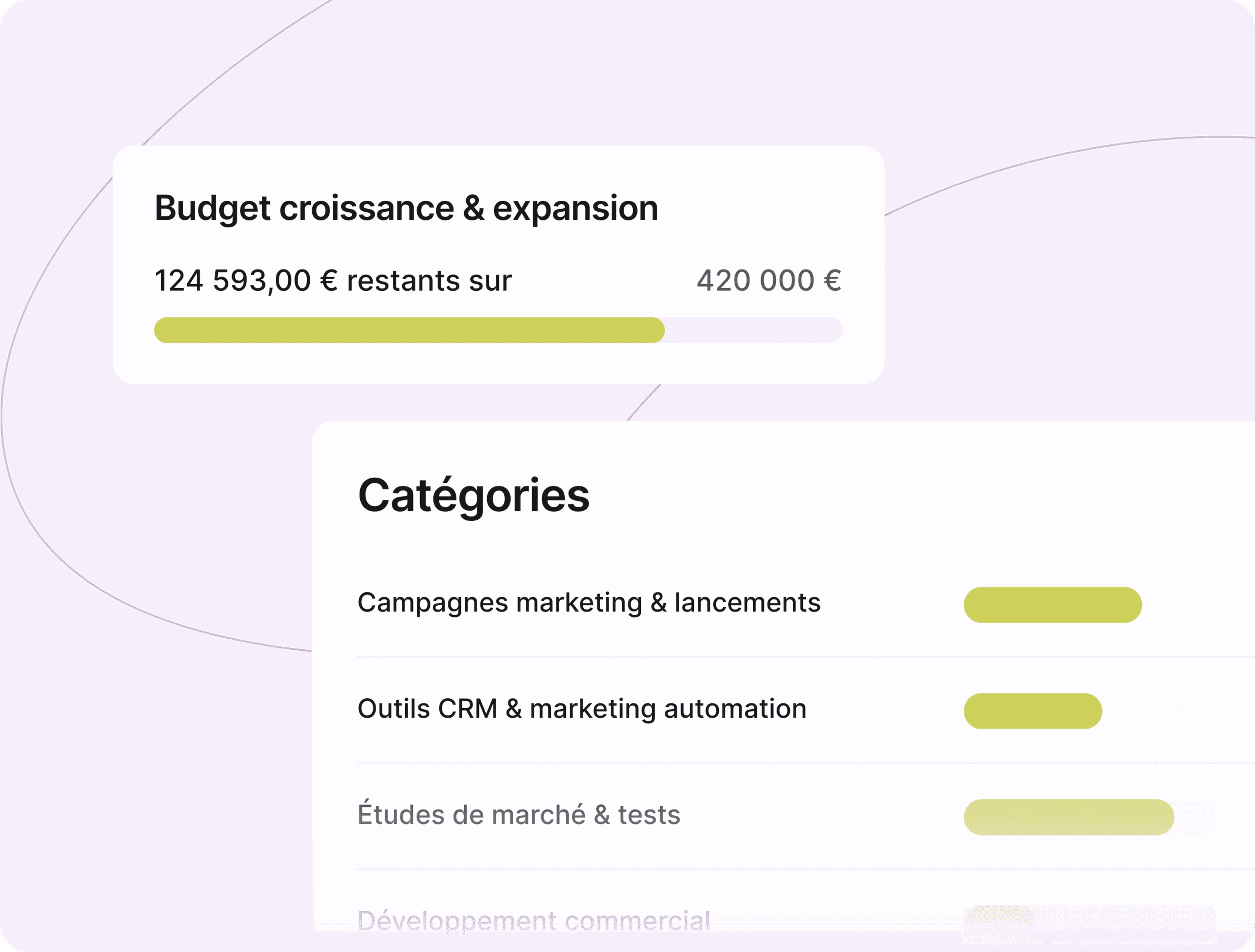Click the green filled end of budget bar

[652, 330]
